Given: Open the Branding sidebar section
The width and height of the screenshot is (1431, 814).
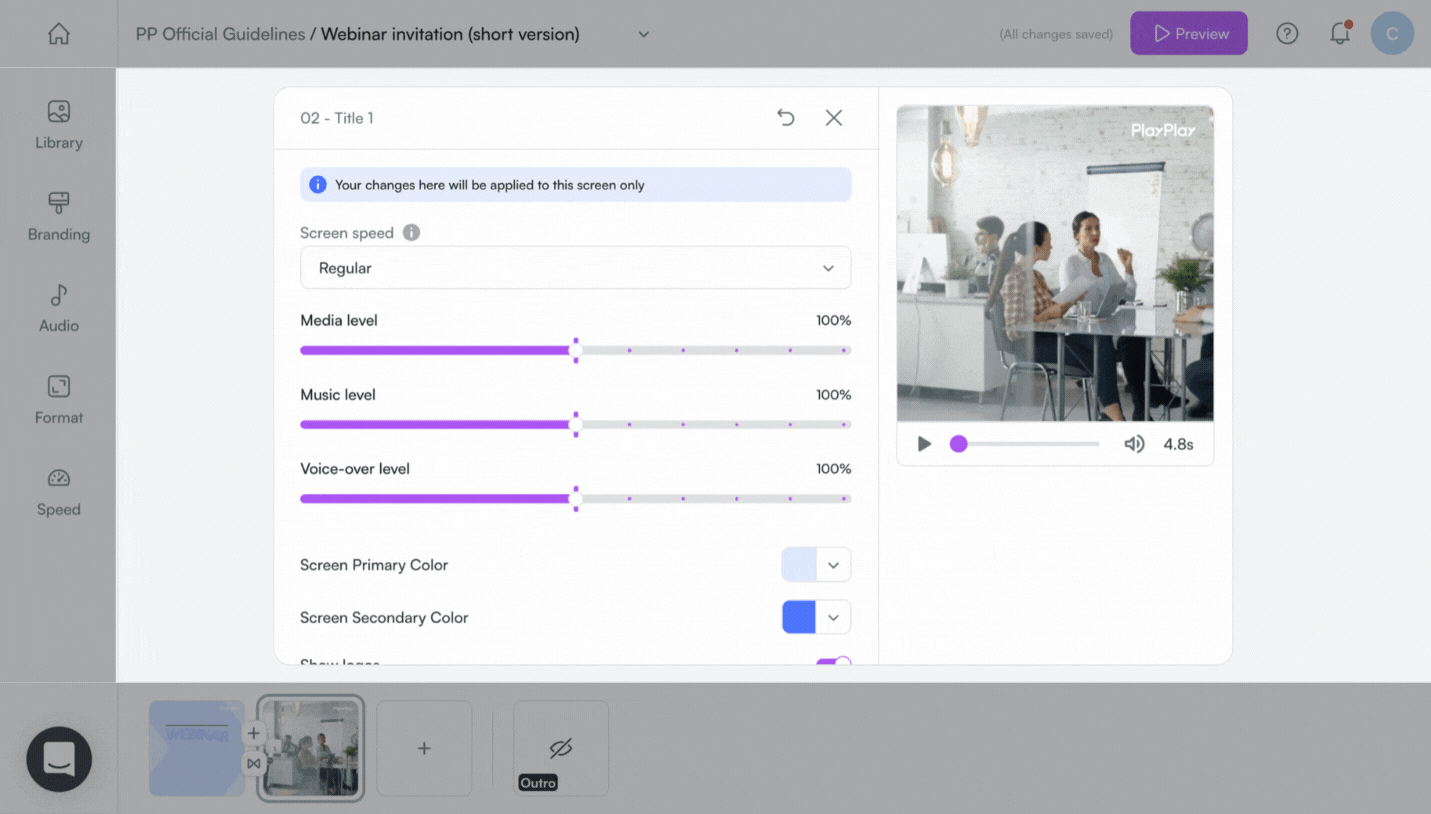Looking at the screenshot, I should 58,217.
